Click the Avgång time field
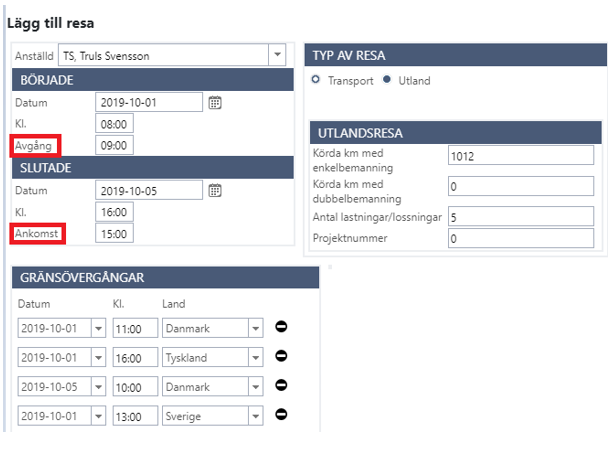This screenshot has width=614, height=459. pos(115,144)
